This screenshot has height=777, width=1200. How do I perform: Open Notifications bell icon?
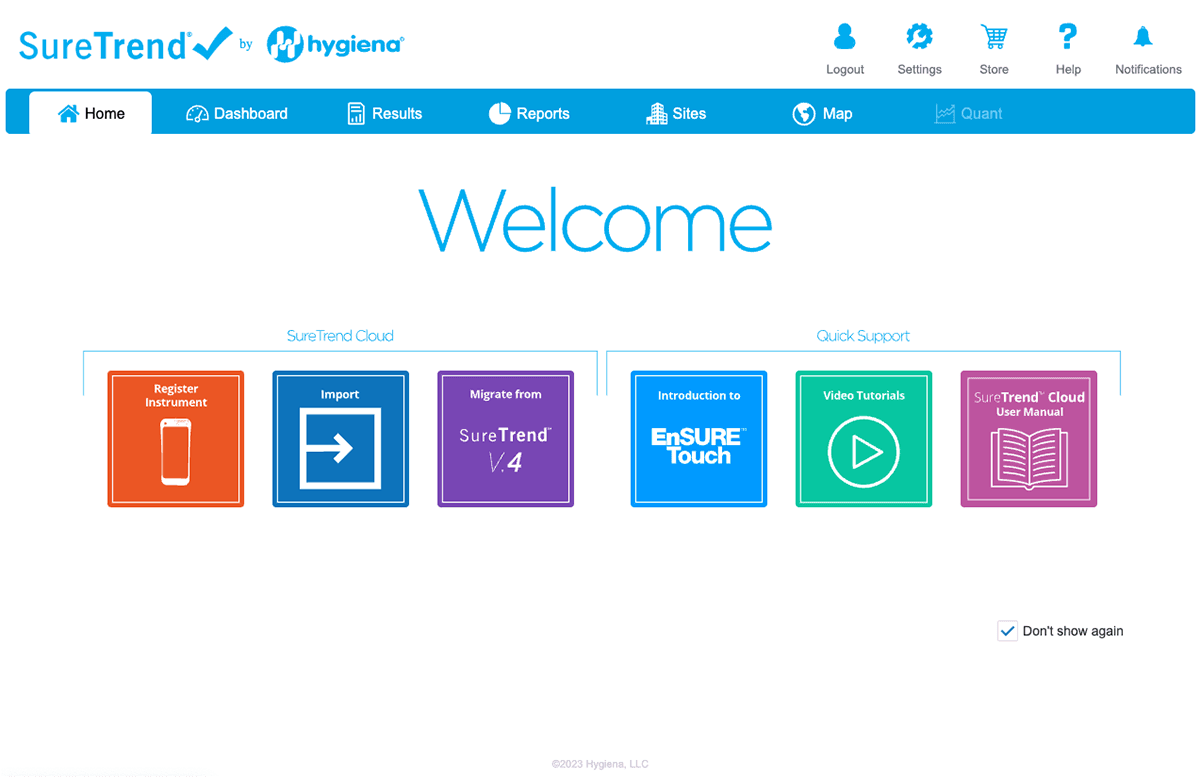(x=1143, y=37)
